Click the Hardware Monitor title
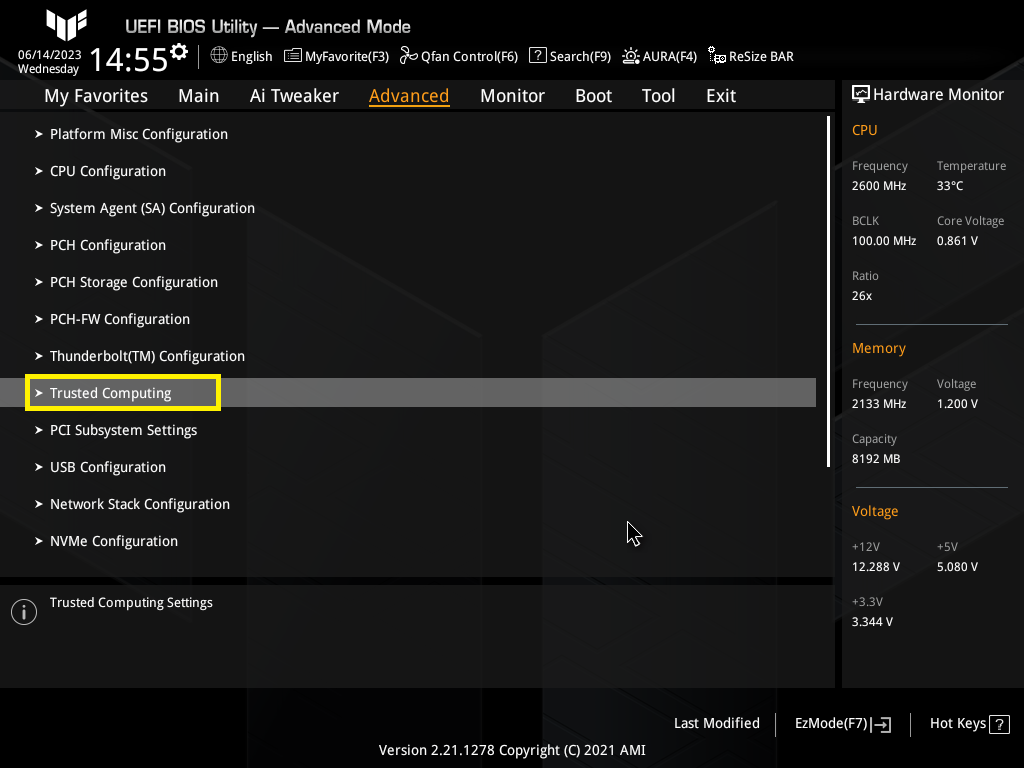The width and height of the screenshot is (1024, 768). coord(938,95)
